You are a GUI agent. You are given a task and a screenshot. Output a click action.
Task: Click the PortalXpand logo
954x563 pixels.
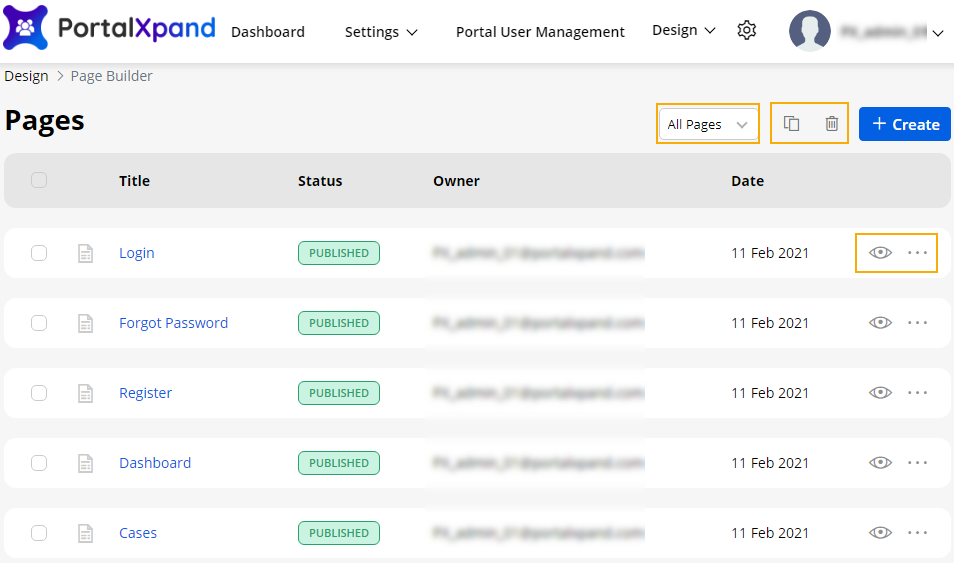(x=110, y=29)
